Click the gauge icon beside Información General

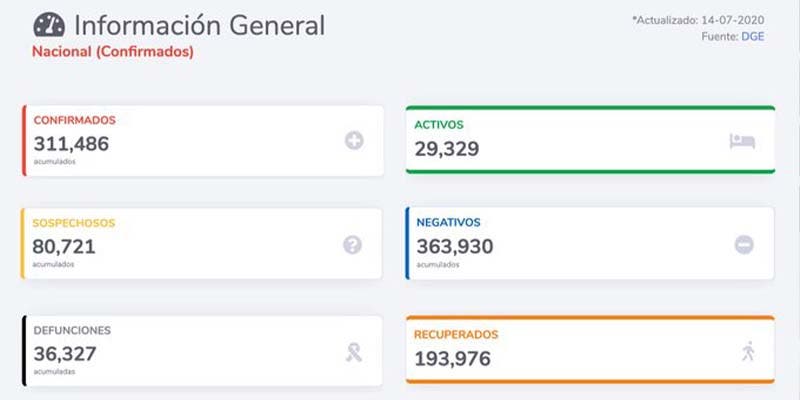tap(48, 25)
